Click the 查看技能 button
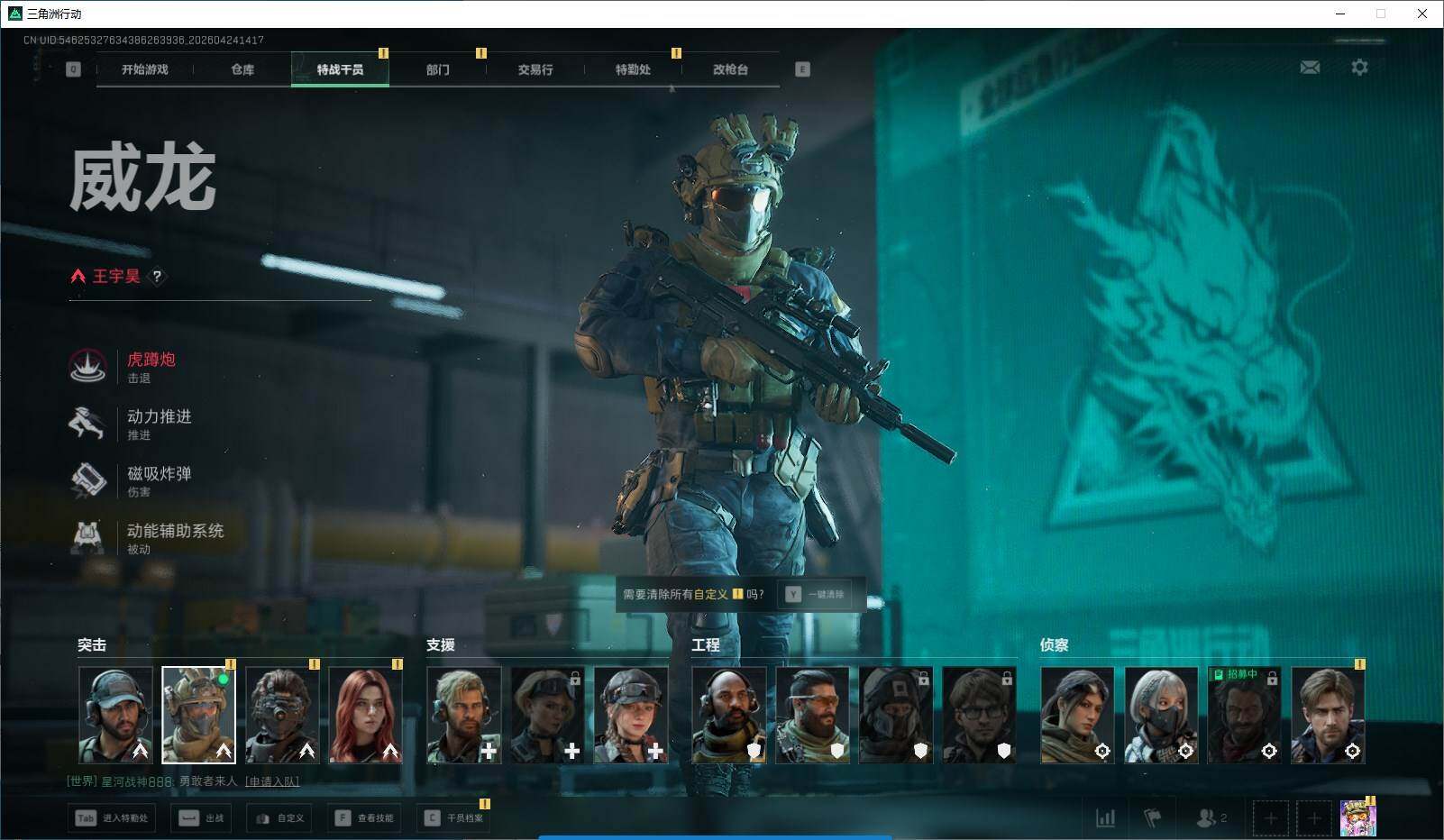Screen dimensions: 1444x840 click(x=364, y=817)
